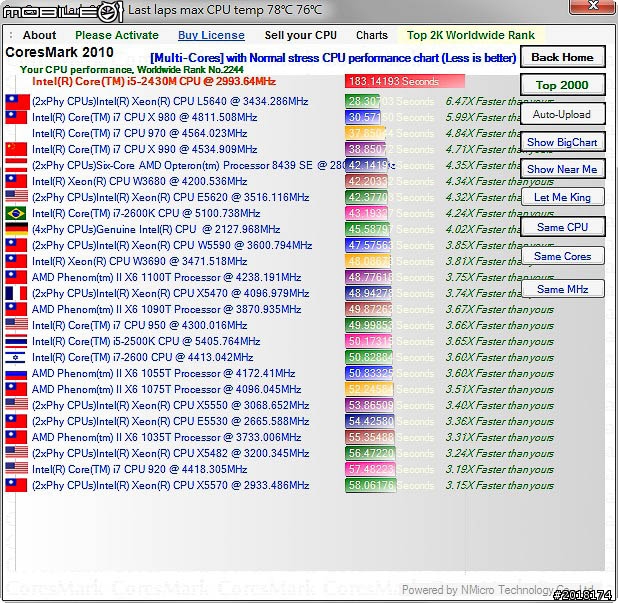Click the green 28.30 seconds bar
Screen dimensions: 618x603
pos(363,102)
